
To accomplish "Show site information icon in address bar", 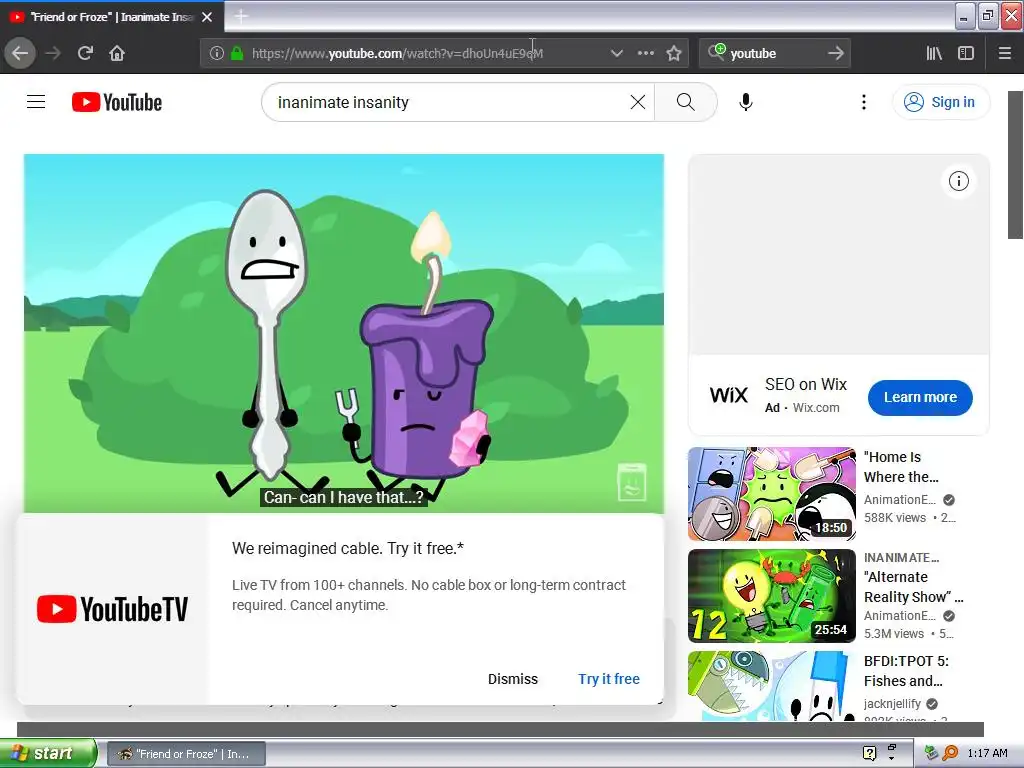I will click(x=217, y=53).
